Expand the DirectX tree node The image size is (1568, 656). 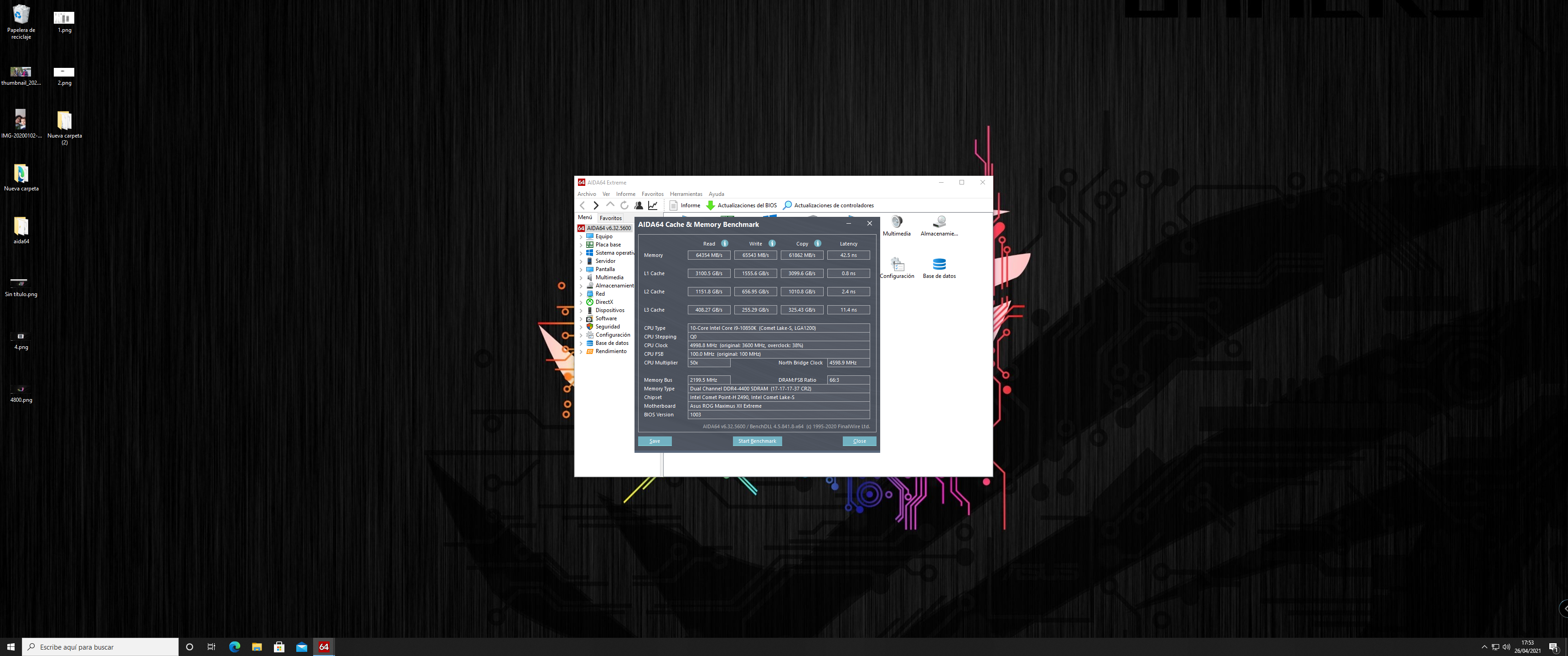581,302
